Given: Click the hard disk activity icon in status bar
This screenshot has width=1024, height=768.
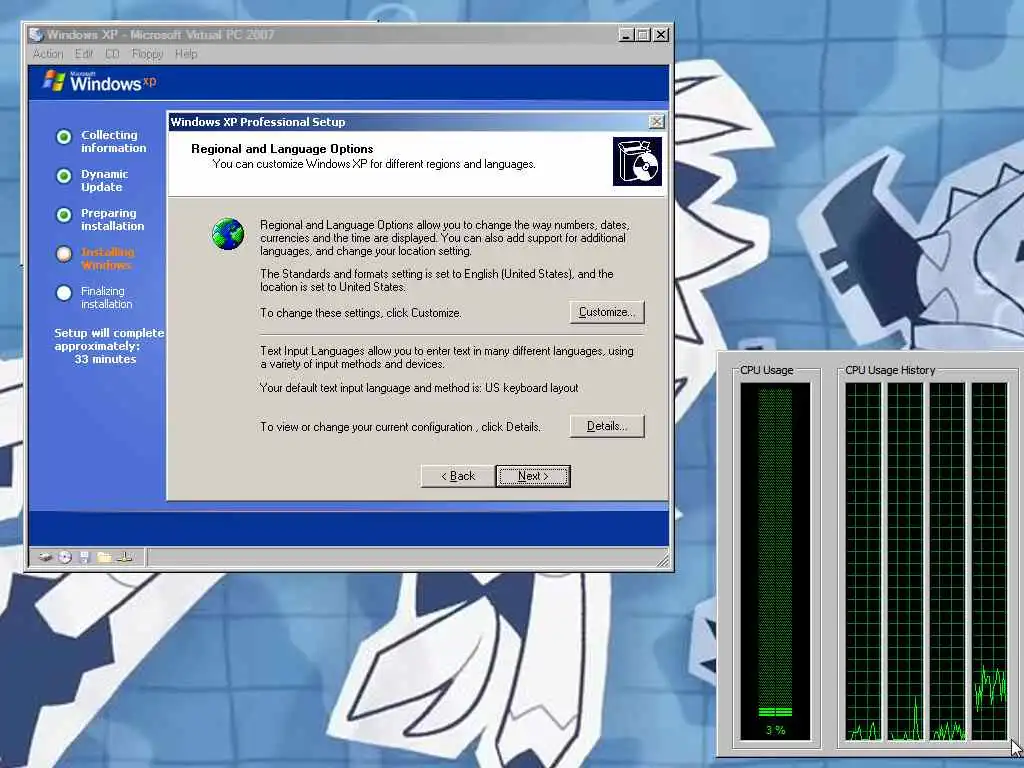Looking at the screenshot, I should coord(45,557).
